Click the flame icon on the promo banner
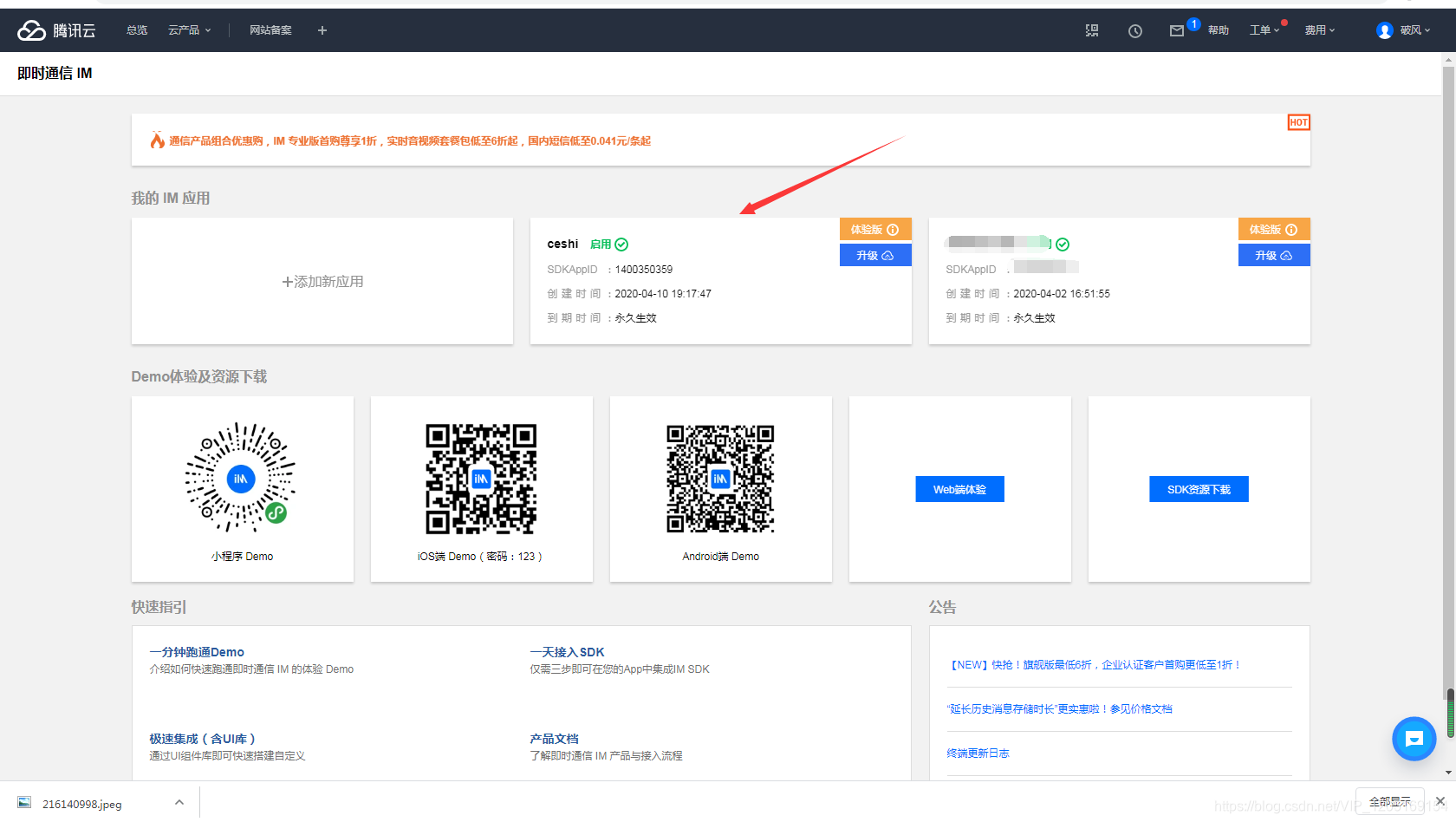This screenshot has width=1456, height=822. pos(158,140)
